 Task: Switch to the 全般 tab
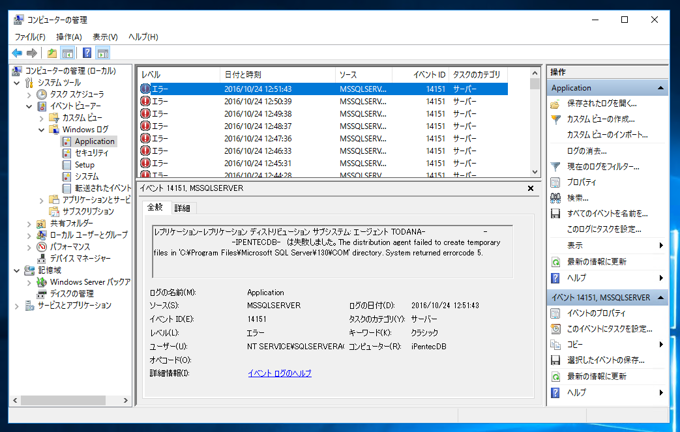(155, 207)
